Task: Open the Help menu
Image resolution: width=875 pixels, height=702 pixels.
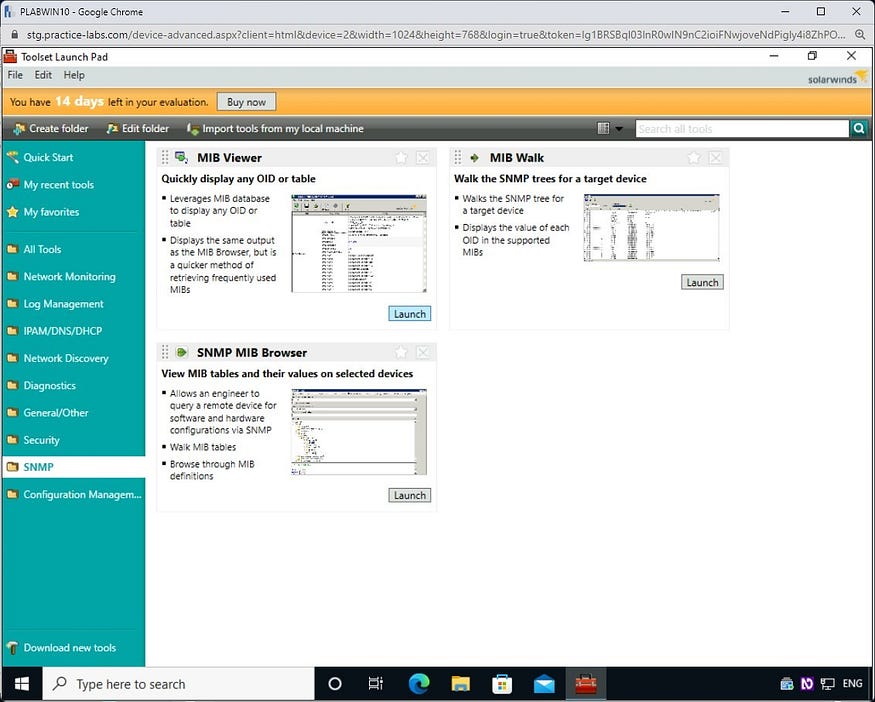Action: 74,75
